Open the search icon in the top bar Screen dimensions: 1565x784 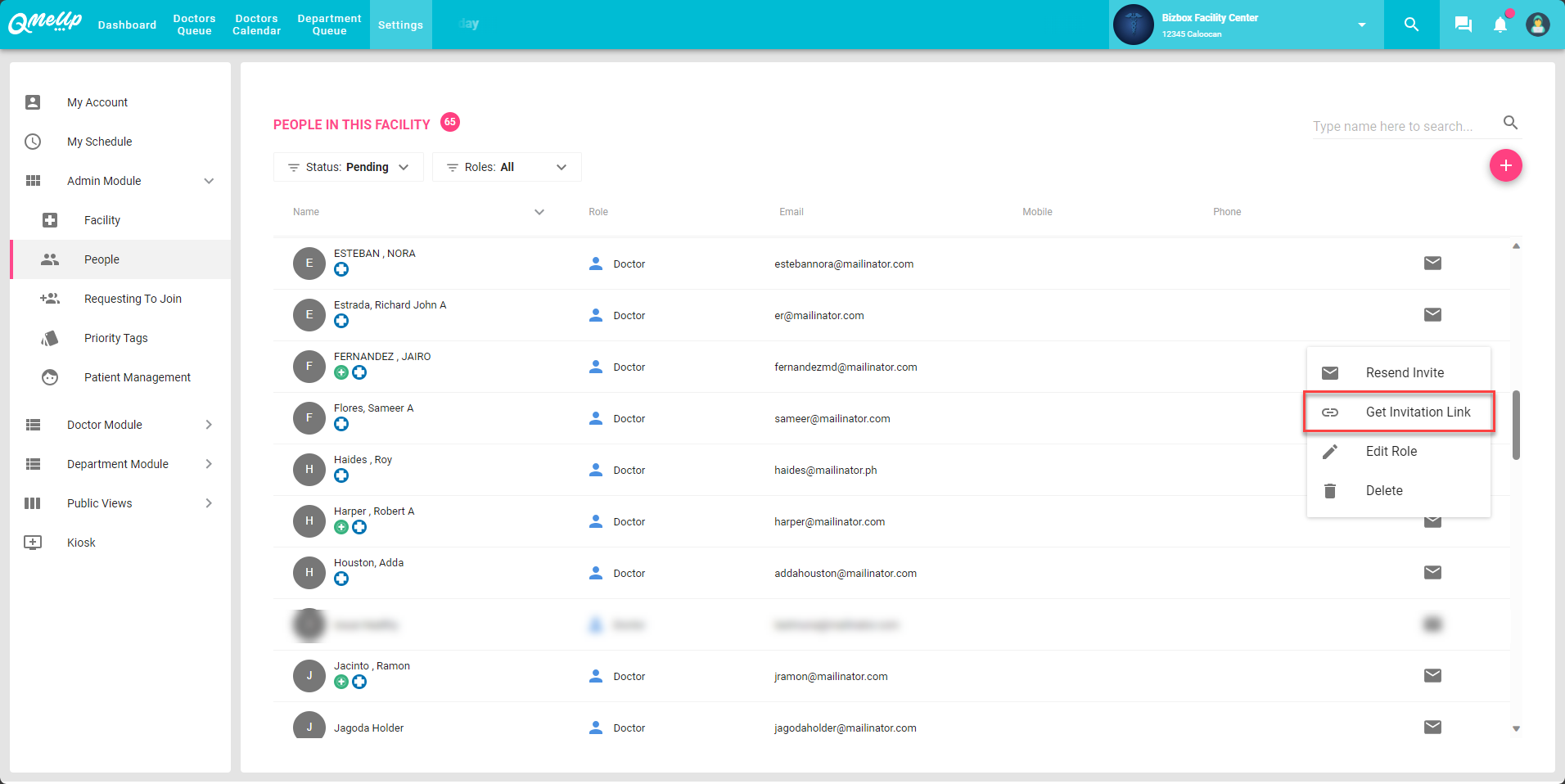click(x=1410, y=25)
